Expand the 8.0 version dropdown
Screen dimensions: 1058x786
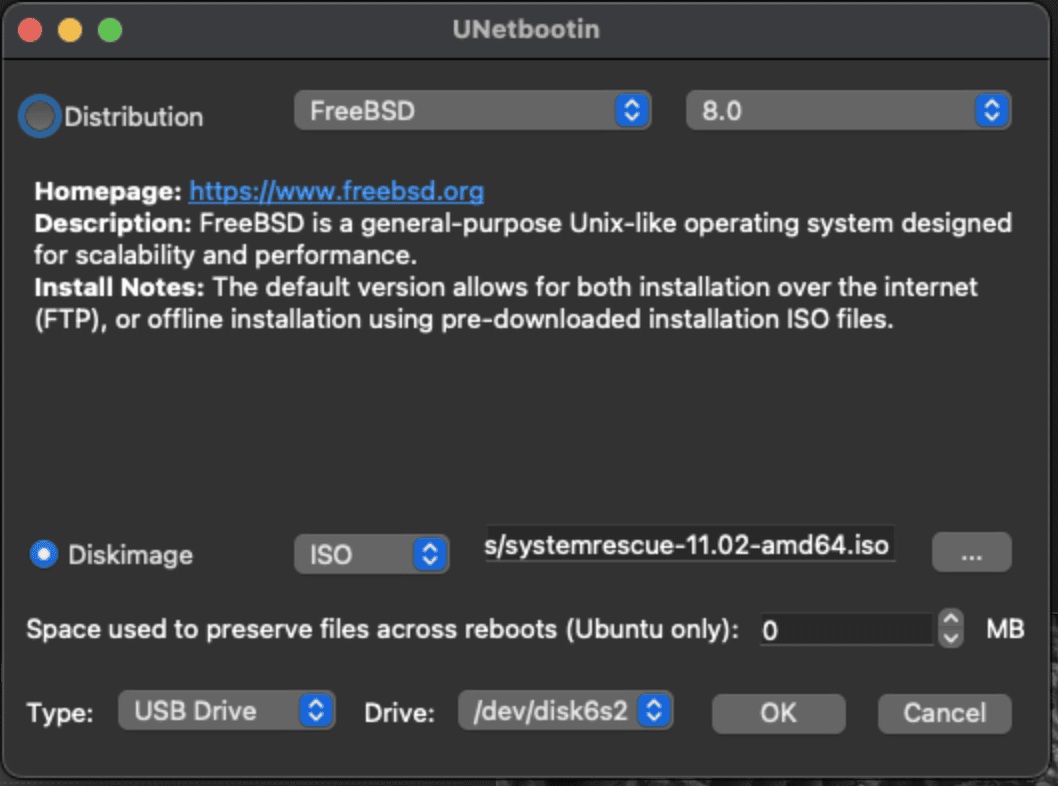848,111
